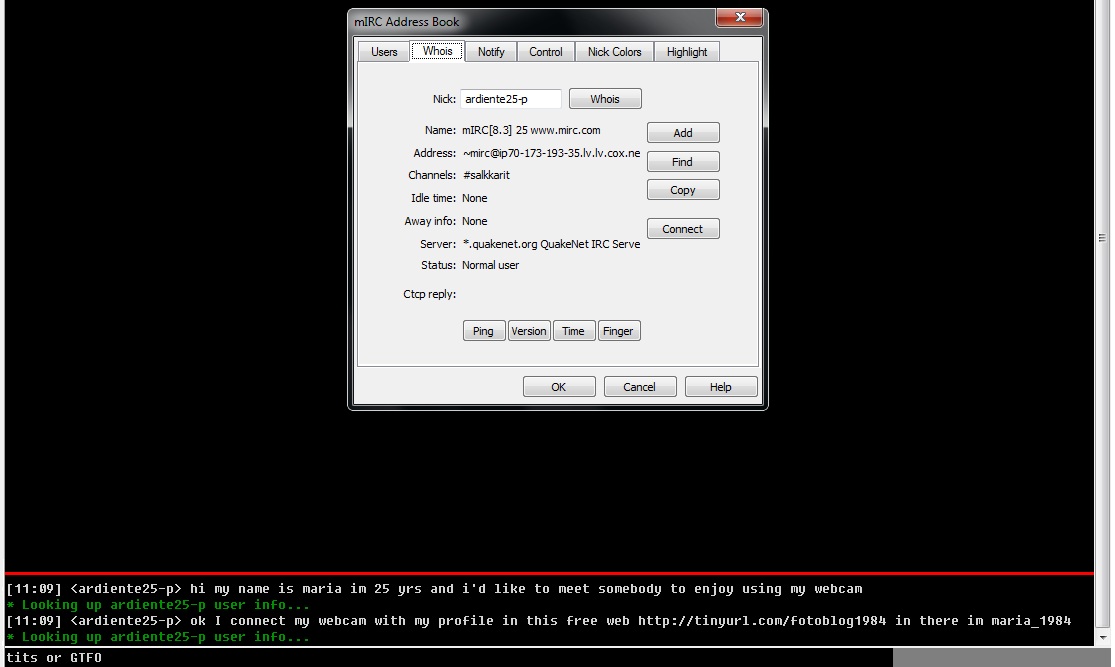
Task: Click the Status value Normal user
Action: [491, 265]
